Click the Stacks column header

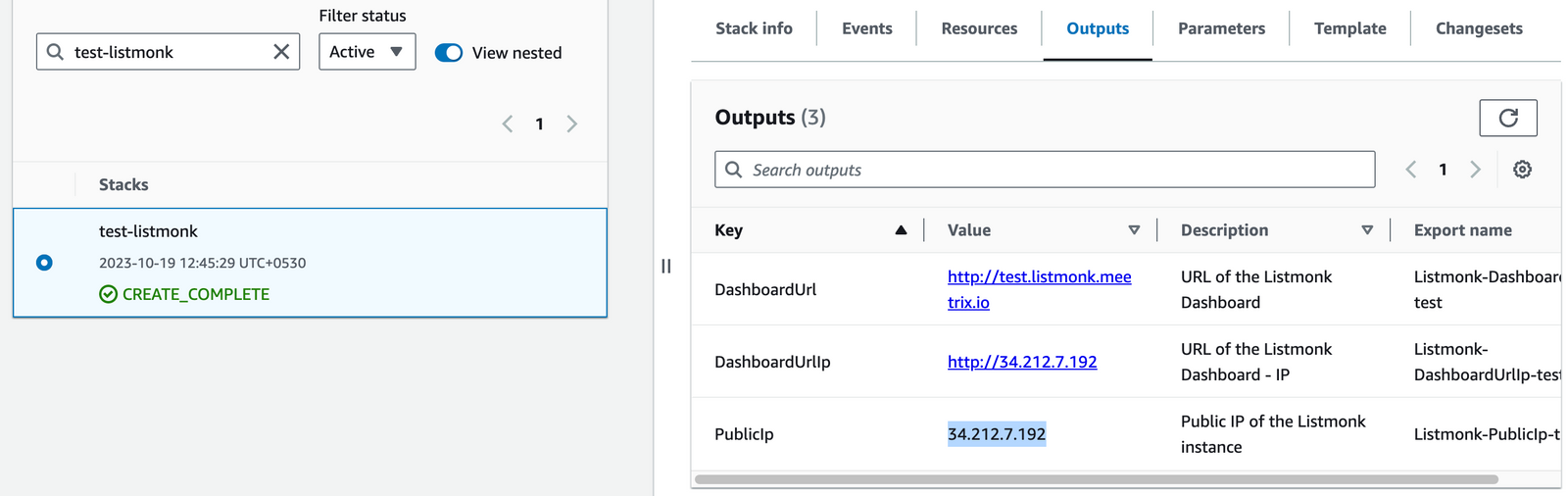[123, 184]
